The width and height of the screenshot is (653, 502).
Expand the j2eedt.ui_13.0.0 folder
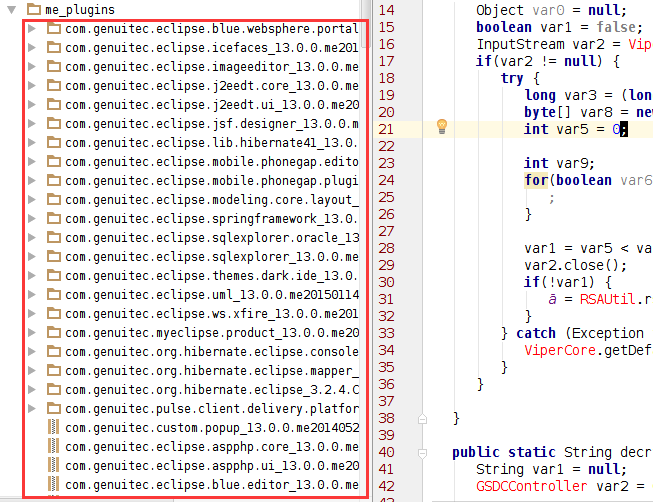[32, 105]
